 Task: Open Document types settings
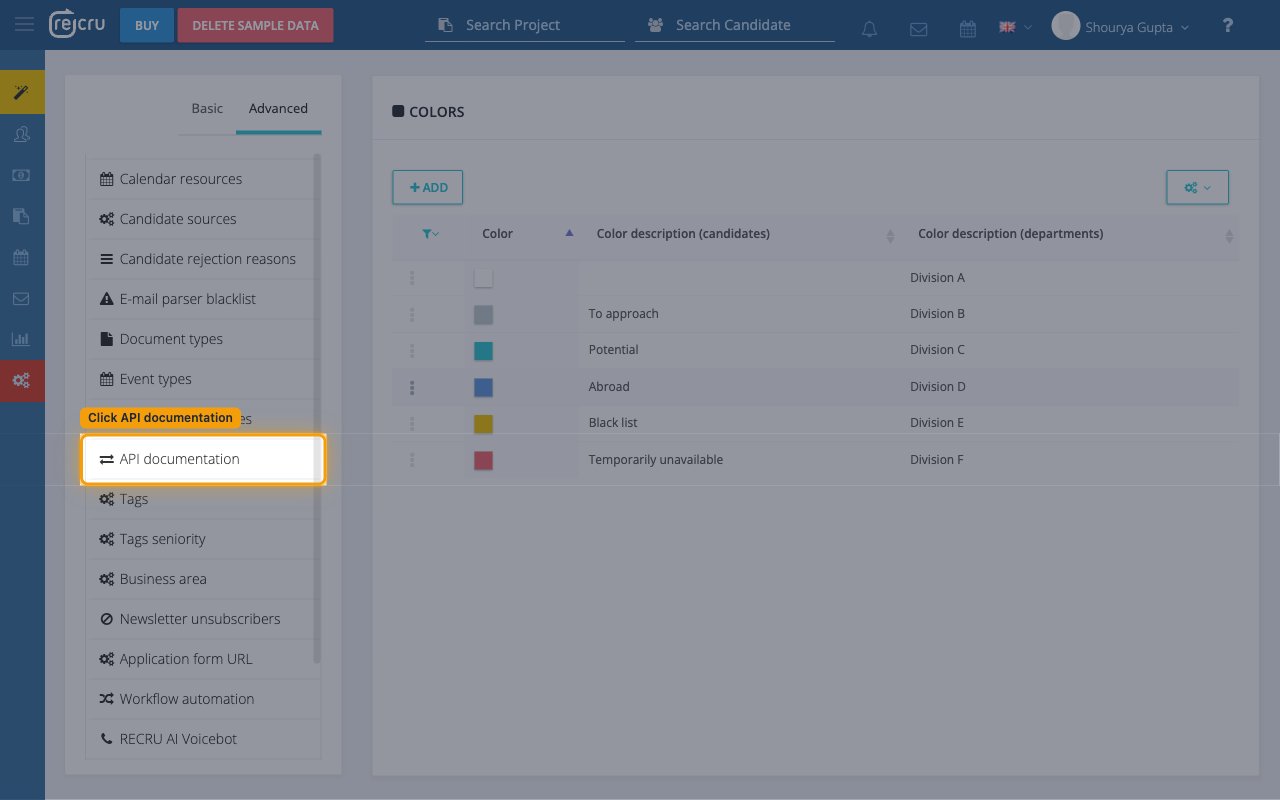(203, 339)
